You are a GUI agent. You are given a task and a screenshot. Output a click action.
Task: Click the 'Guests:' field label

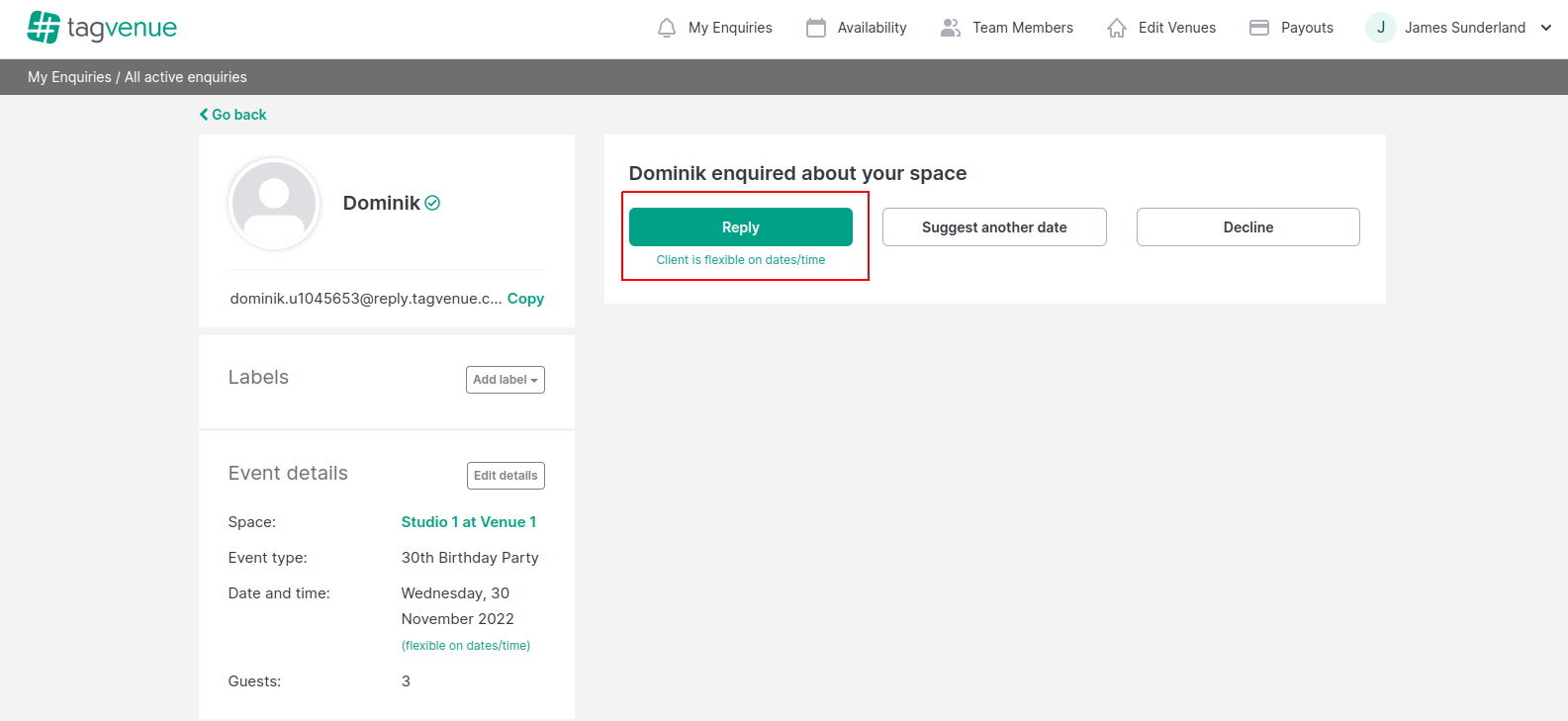click(254, 681)
